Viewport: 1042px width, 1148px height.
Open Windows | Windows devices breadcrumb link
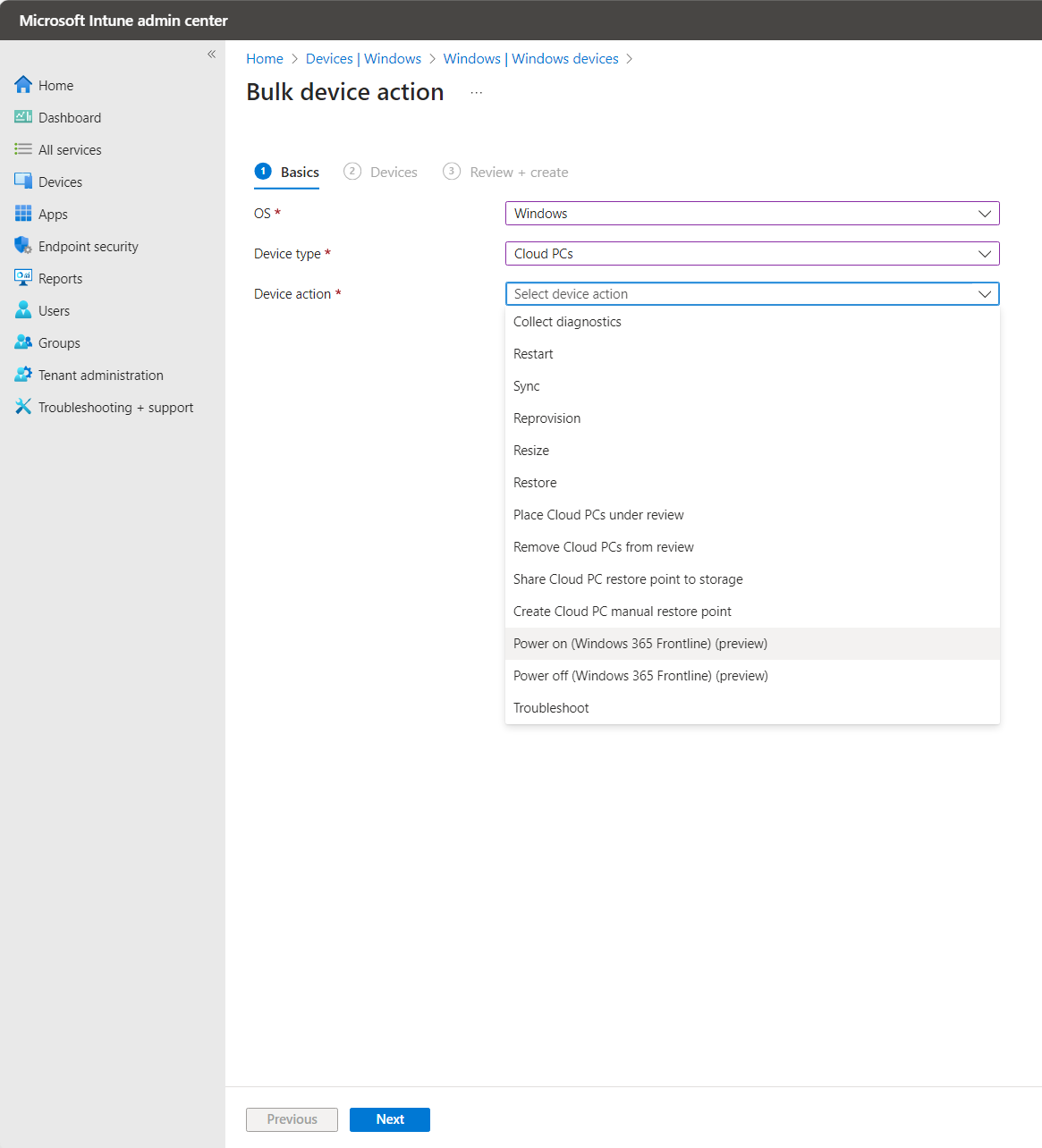531,58
